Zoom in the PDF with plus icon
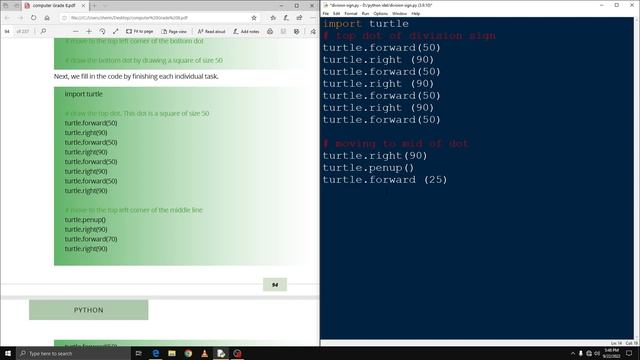The image size is (640, 360). (89, 31)
